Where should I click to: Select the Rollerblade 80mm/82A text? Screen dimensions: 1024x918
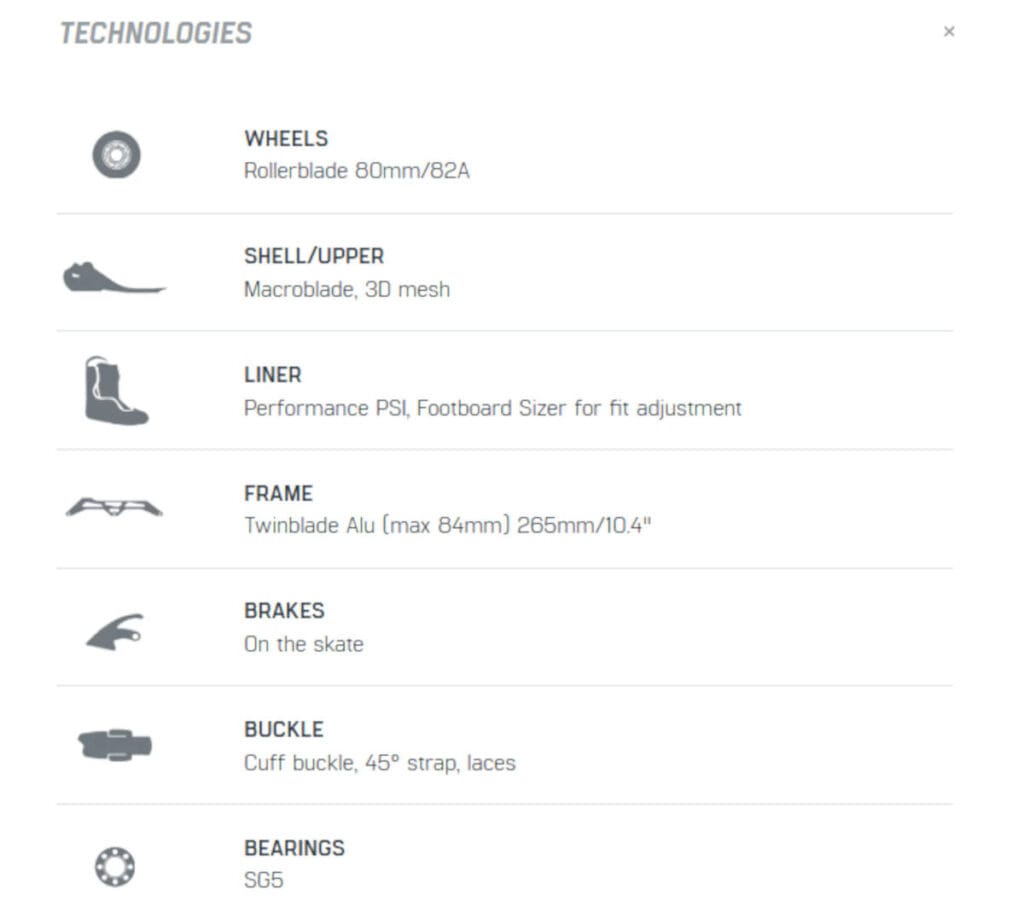coord(357,170)
